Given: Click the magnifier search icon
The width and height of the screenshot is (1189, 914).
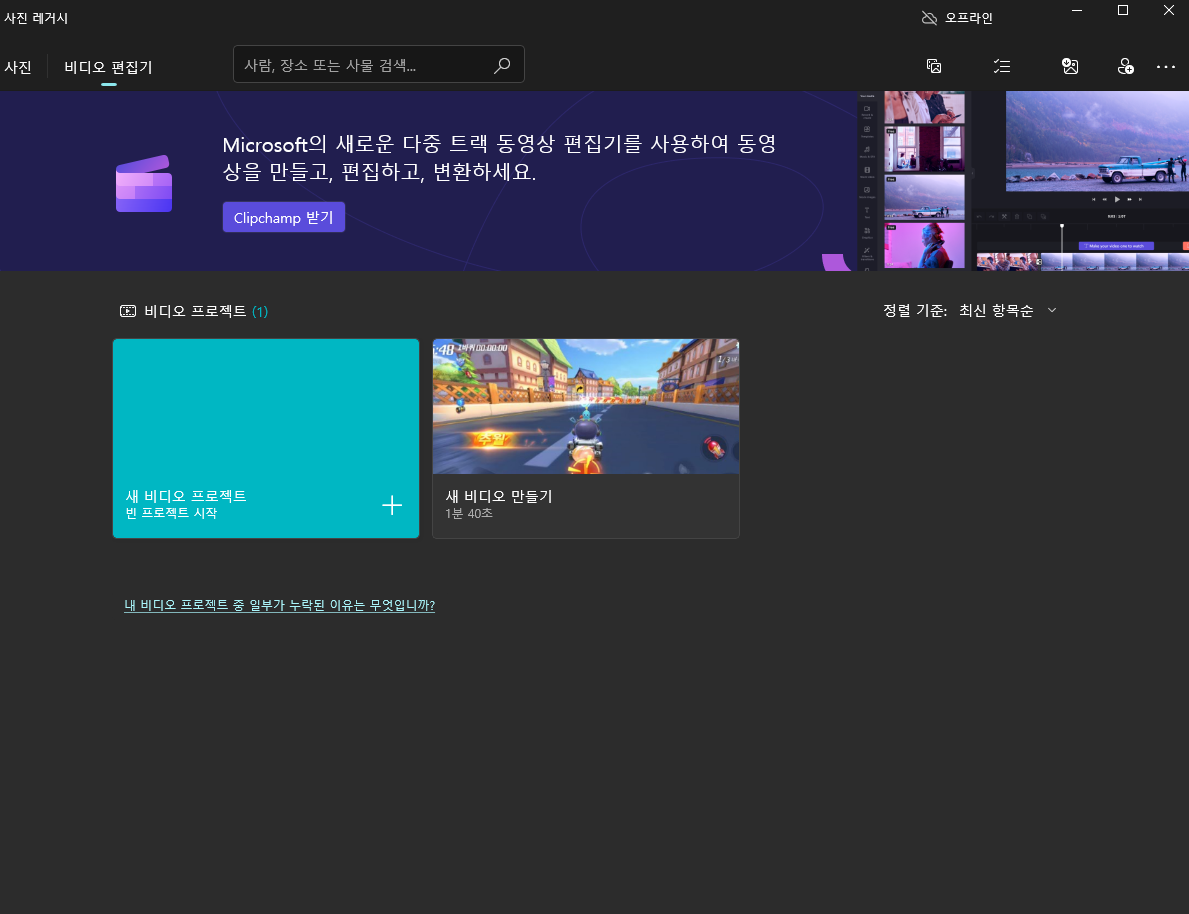Looking at the screenshot, I should tap(502, 66).
